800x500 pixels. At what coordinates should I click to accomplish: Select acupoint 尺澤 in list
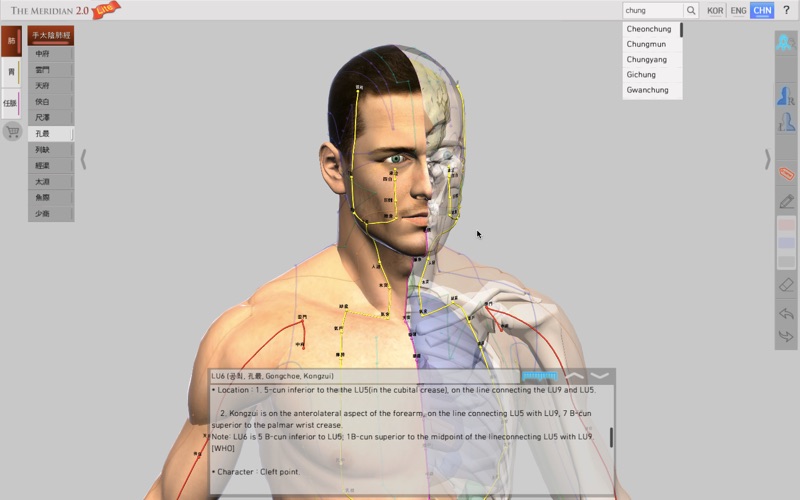(51, 117)
